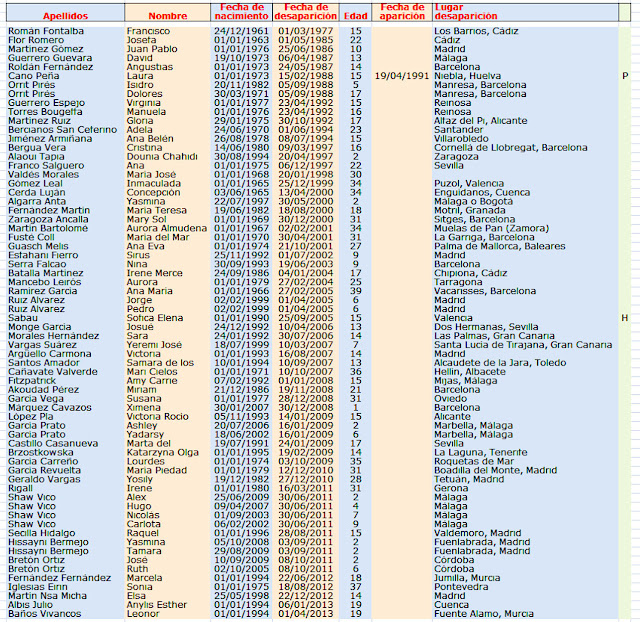Click the cell 'Iglesias Eirín'
This screenshot has height=622, width=640.
coord(38,588)
